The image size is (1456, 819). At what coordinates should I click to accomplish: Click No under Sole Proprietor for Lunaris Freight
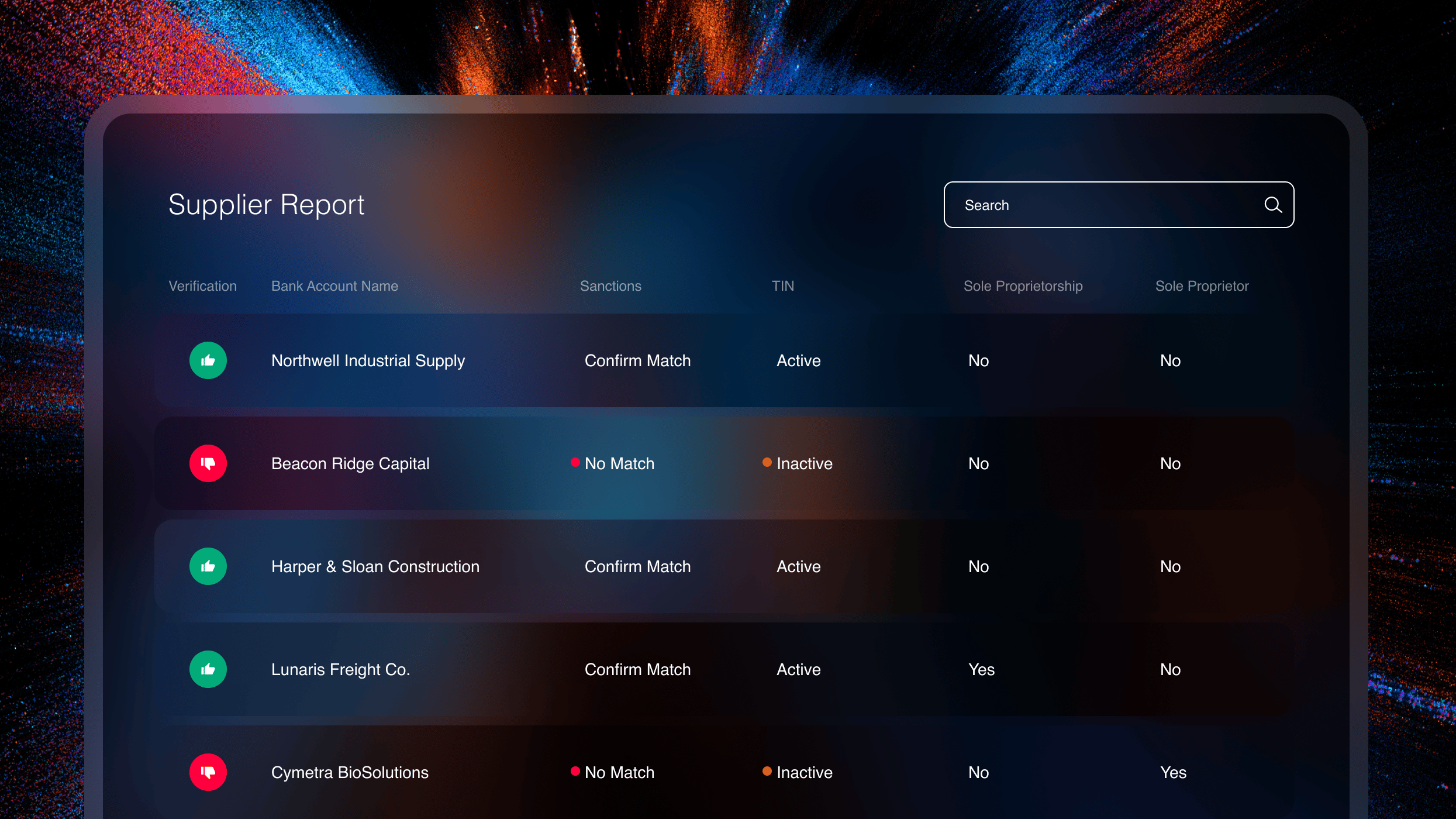(x=1171, y=669)
